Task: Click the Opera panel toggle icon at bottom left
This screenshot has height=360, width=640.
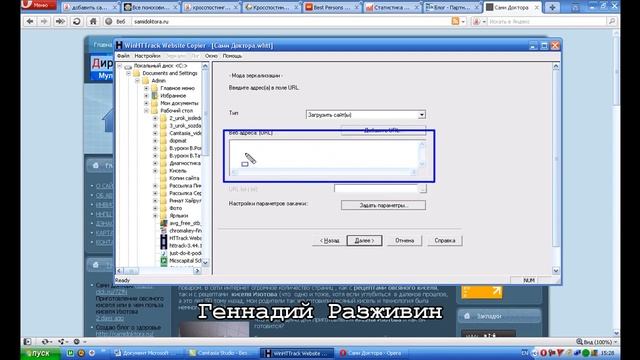Action: click(x=27, y=342)
